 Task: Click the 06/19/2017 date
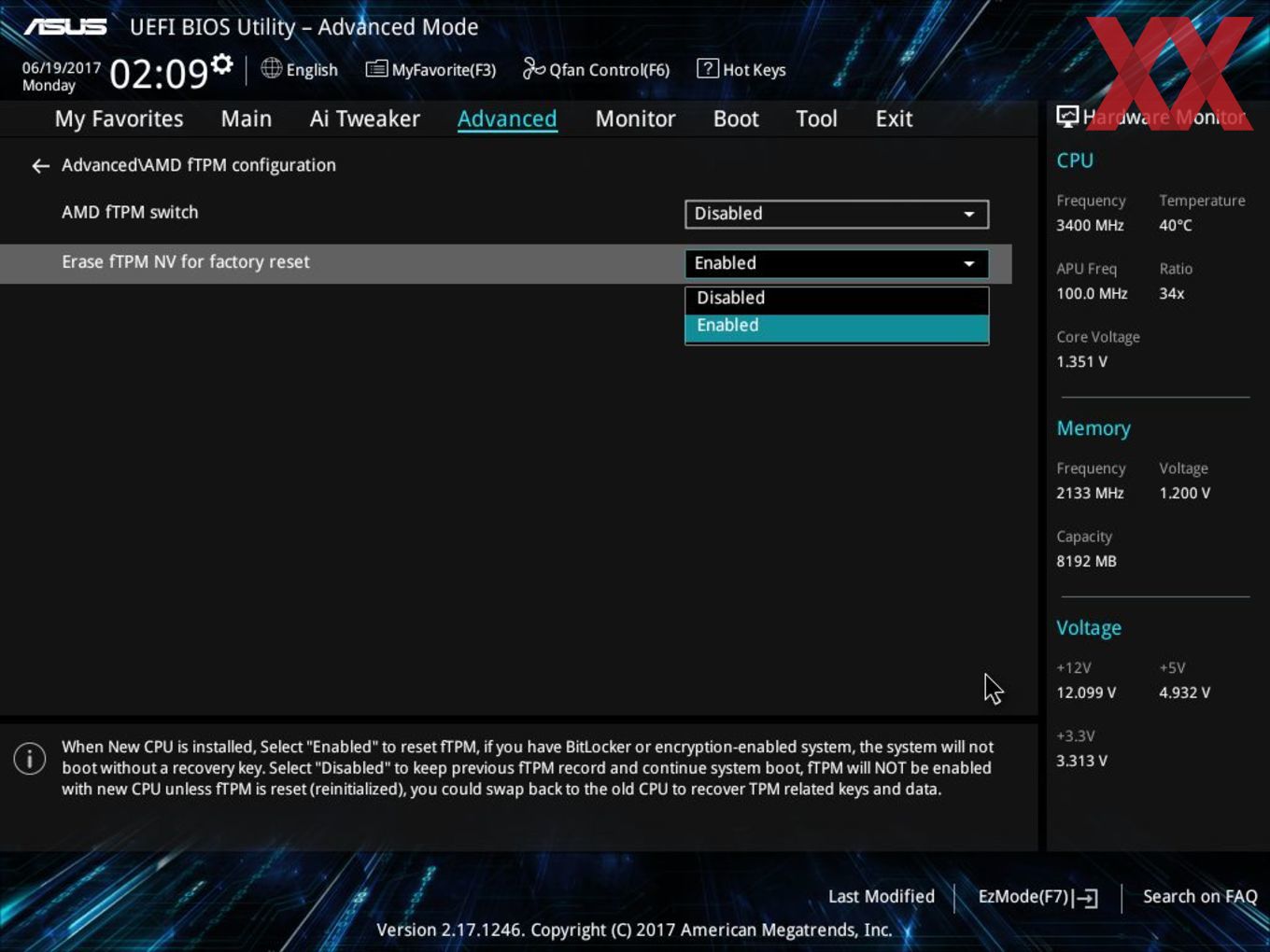pyautogui.click(x=62, y=68)
